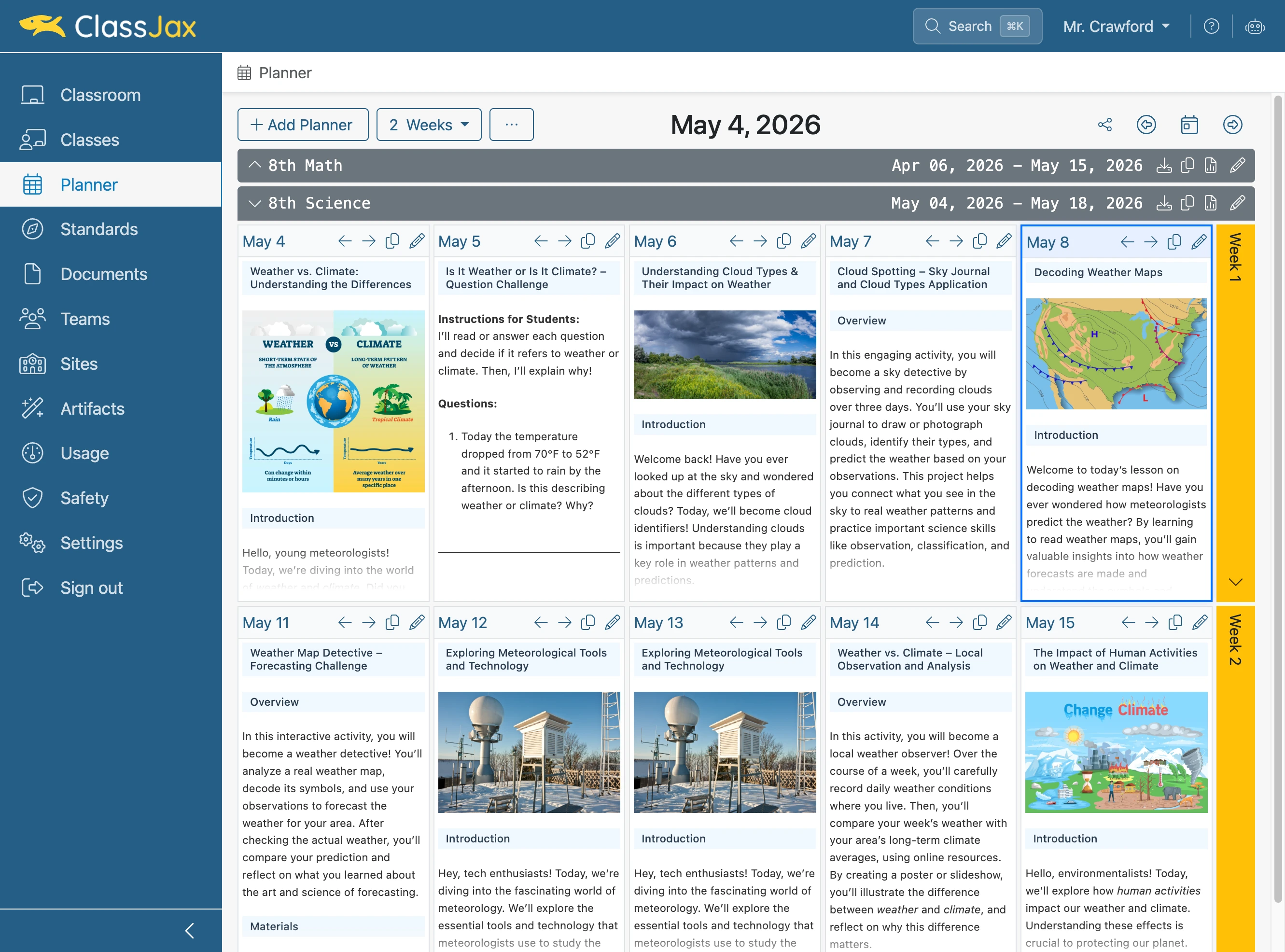Edit the May 8 lesson
The width and height of the screenshot is (1285, 952).
pyautogui.click(x=1199, y=243)
